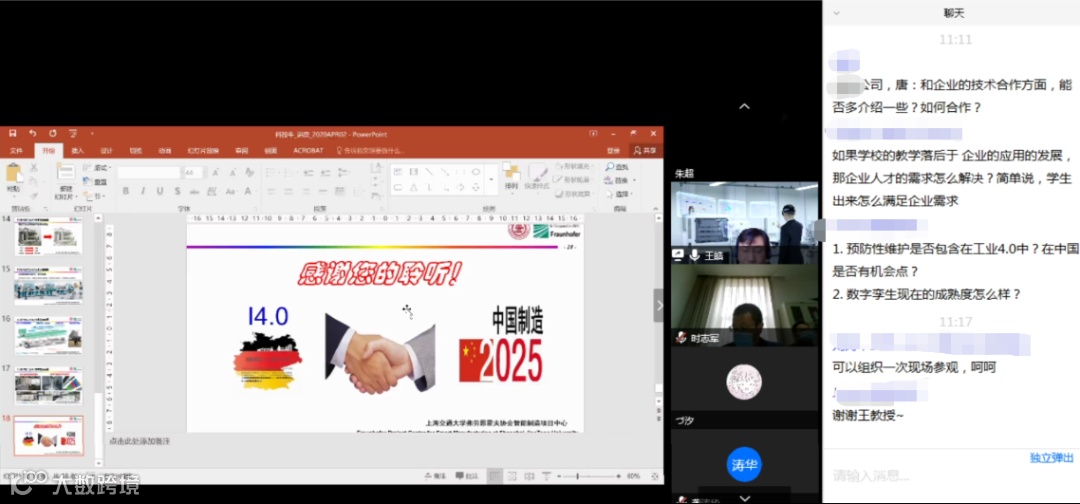
Task: Switch to the 设计 Design tab
Action: pyautogui.click(x=107, y=150)
